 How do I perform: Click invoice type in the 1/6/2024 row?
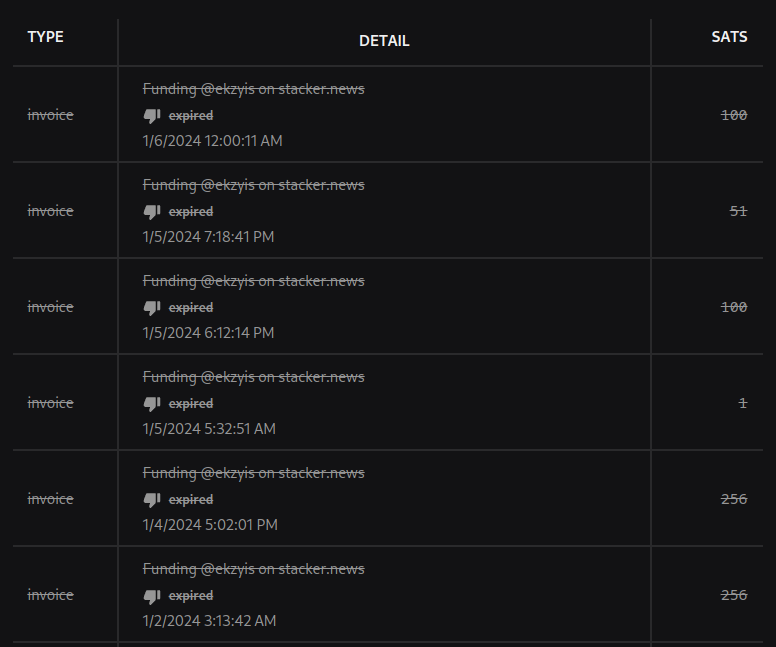click(x=50, y=115)
